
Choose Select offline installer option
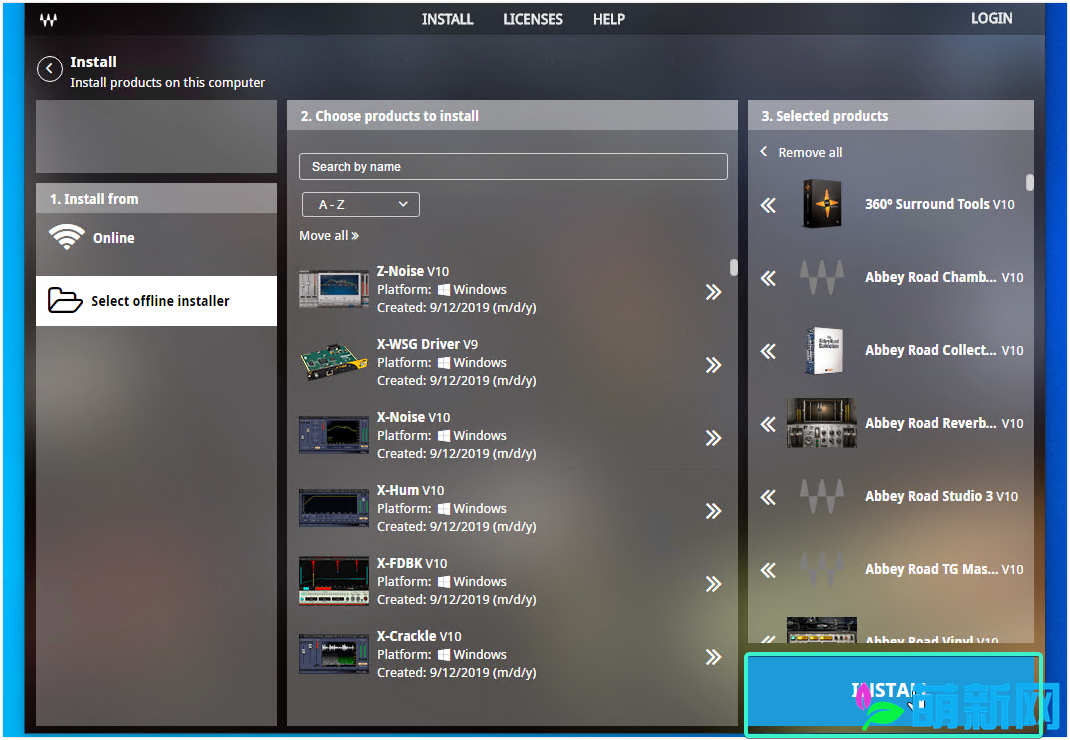point(156,300)
